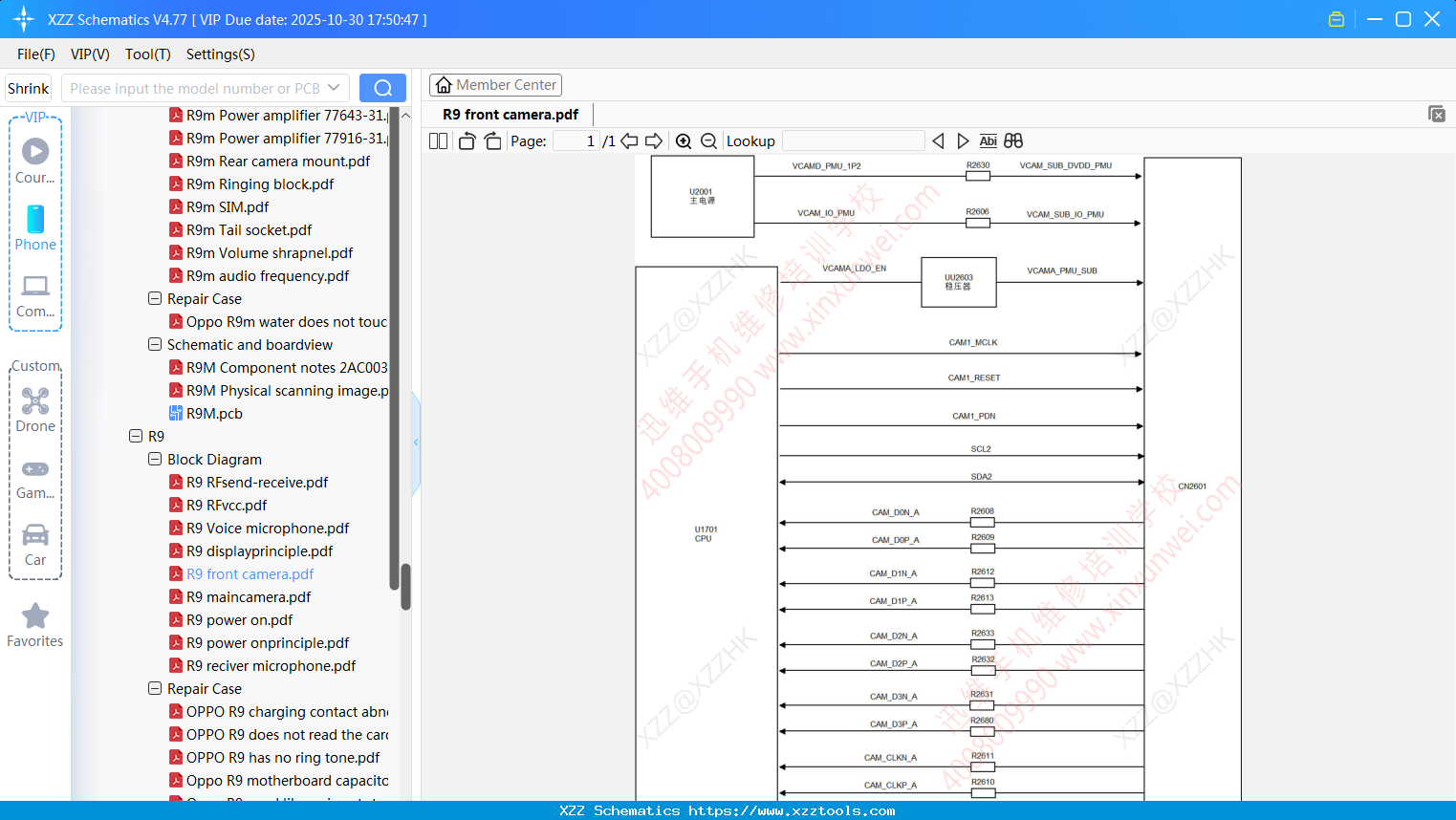This screenshot has width=1456, height=820.
Task: Open the Drone category
Action: [x=35, y=410]
